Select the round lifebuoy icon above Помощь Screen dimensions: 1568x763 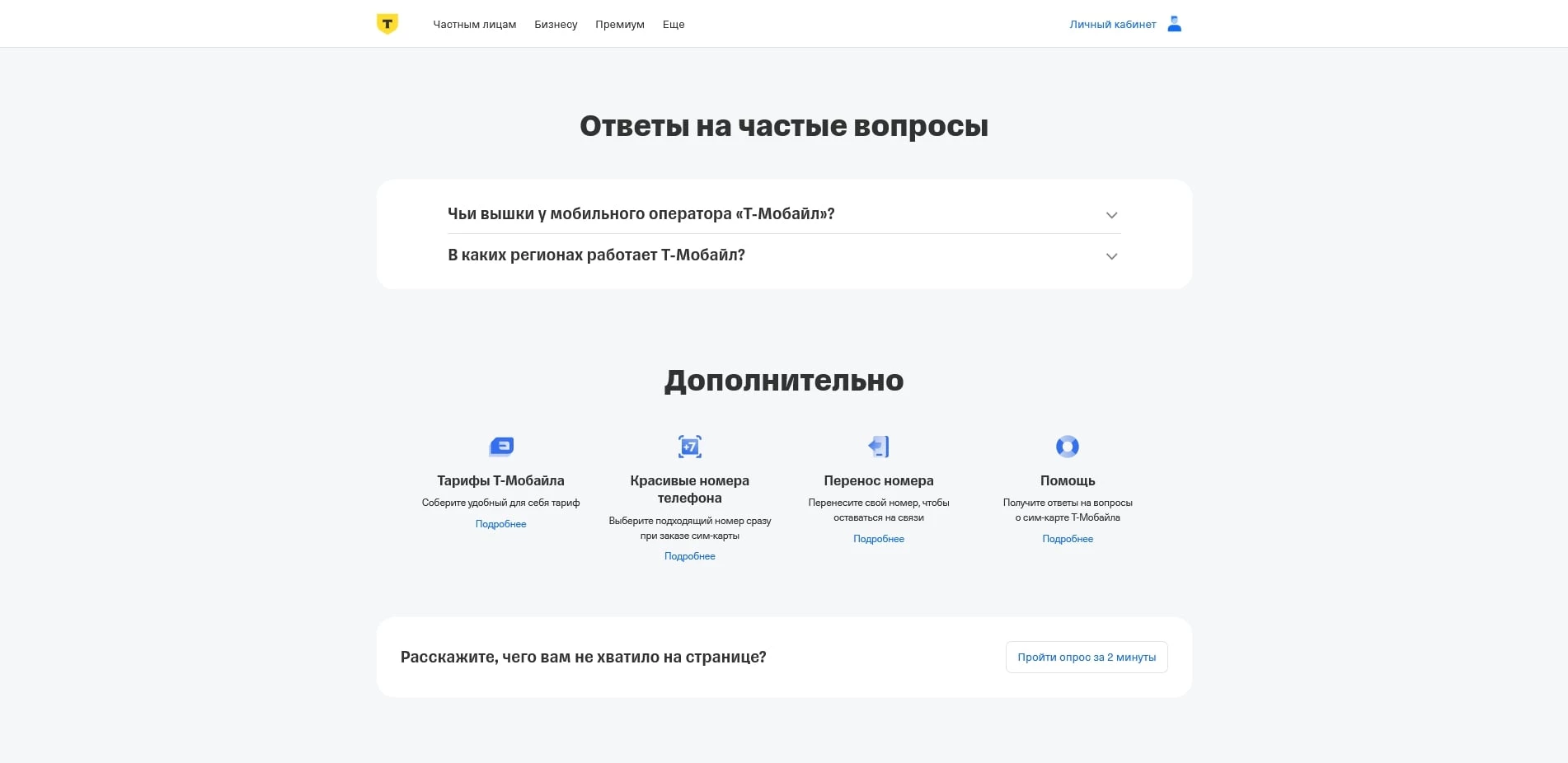[1068, 446]
